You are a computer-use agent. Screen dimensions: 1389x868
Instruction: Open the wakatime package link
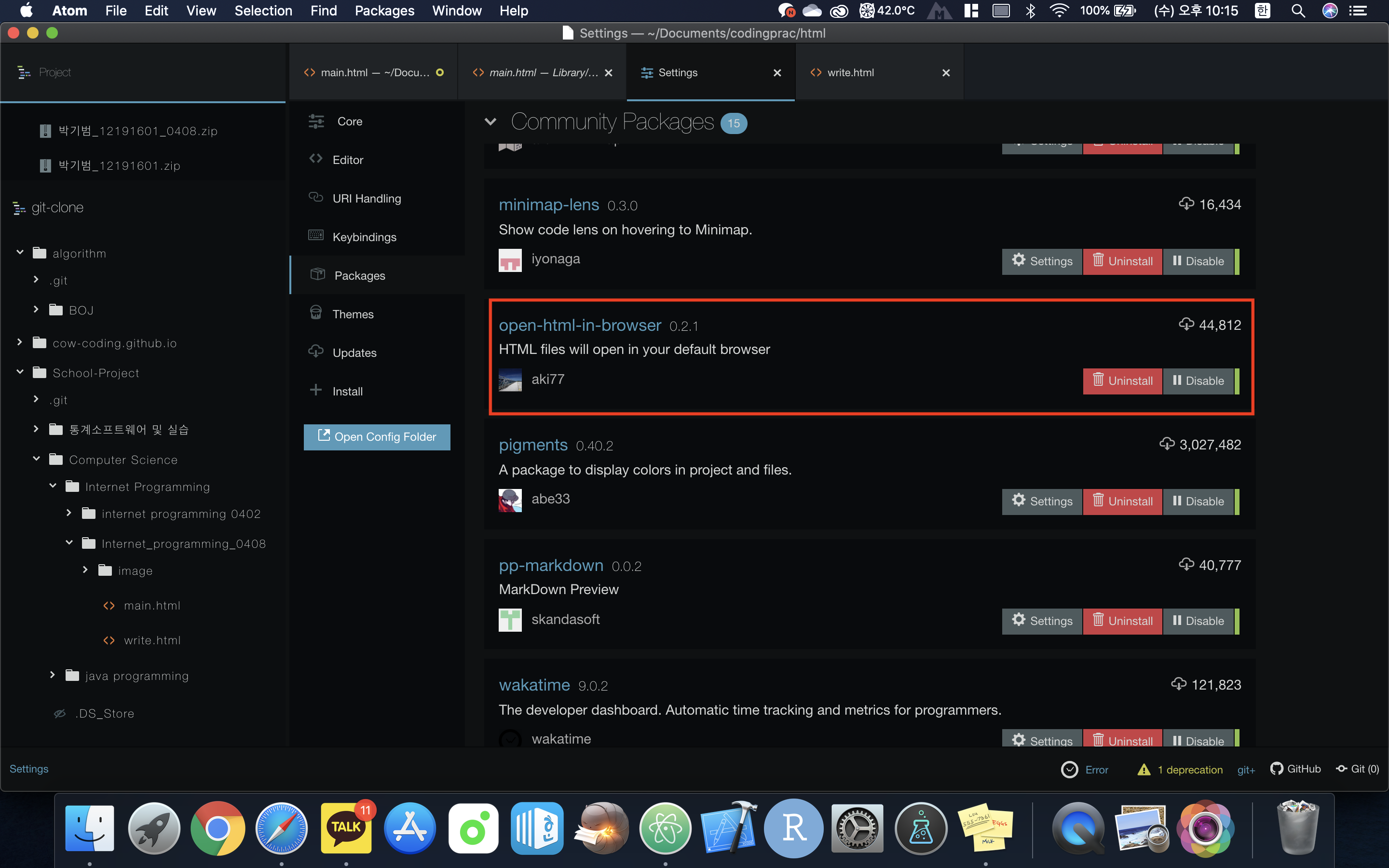click(534, 685)
